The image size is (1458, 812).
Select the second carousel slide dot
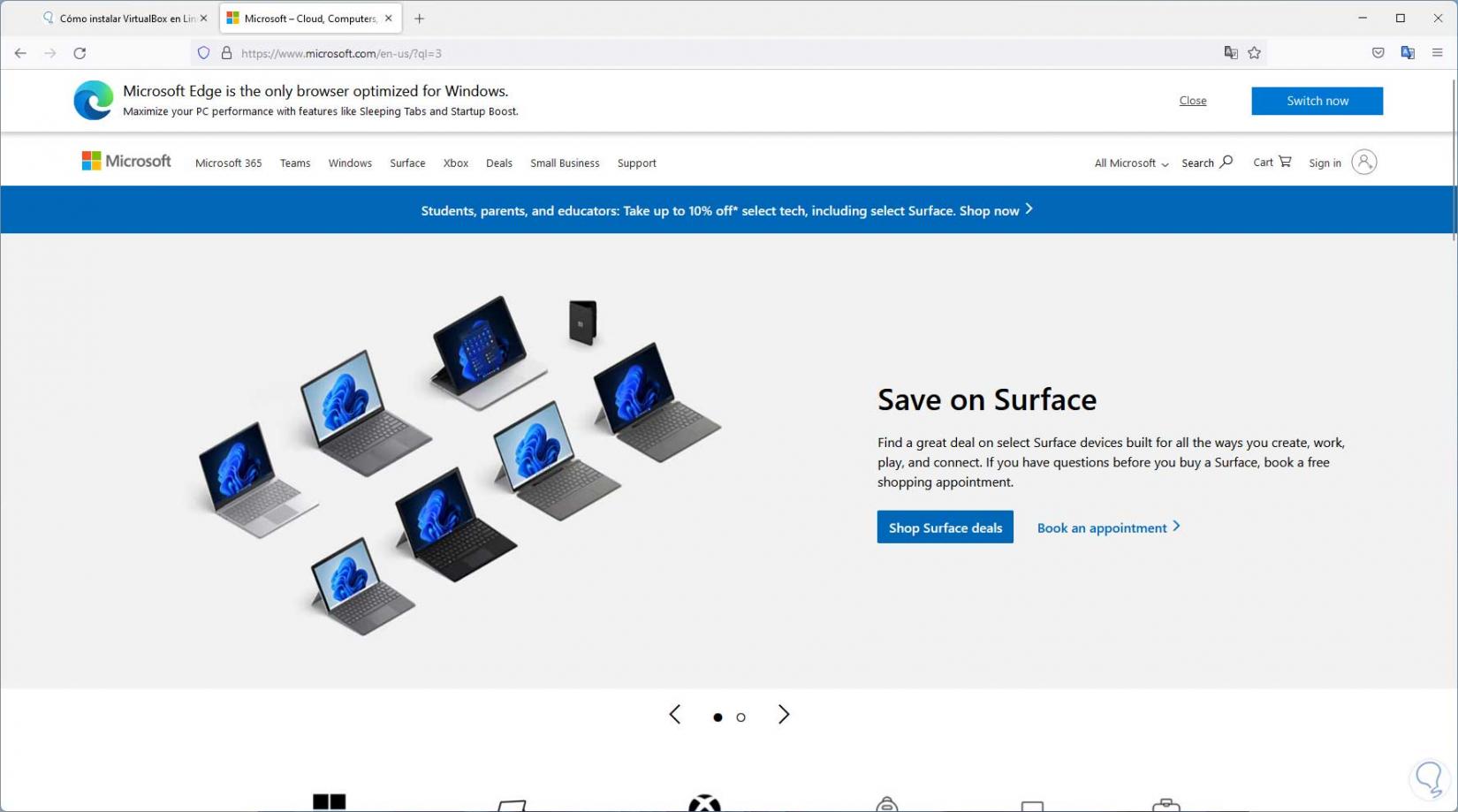click(x=741, y=717)
